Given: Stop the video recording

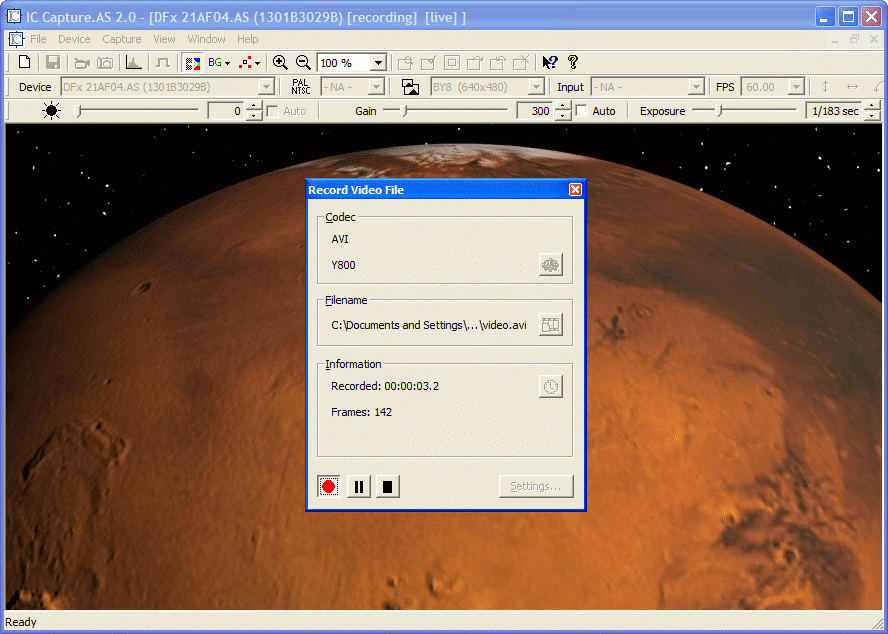Looking at the screenshot, I should point(388,487).
